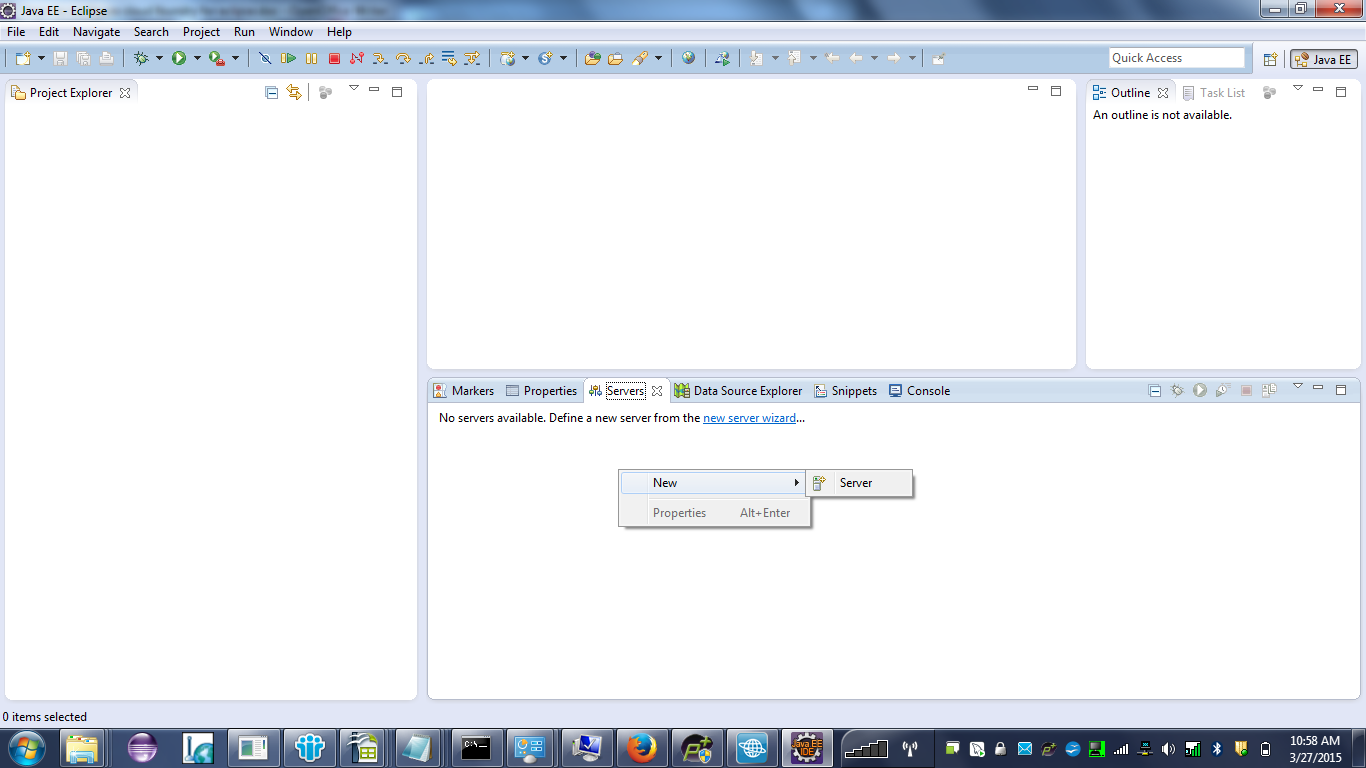Viewport: 1366px width, 768px height.
Task: Open the Back navigation history dropdown
Action: point(875,57)
